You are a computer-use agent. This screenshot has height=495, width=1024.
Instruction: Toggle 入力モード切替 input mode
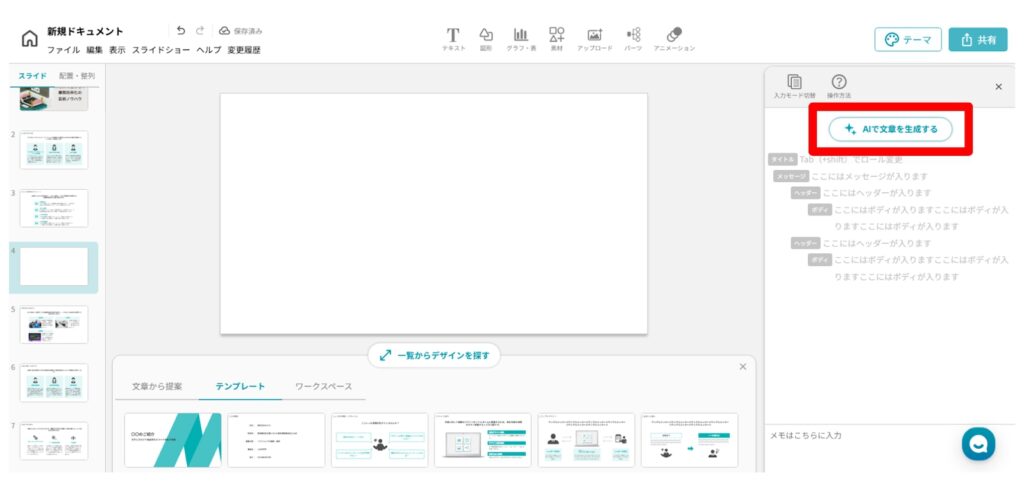click(x=794, y=86)
